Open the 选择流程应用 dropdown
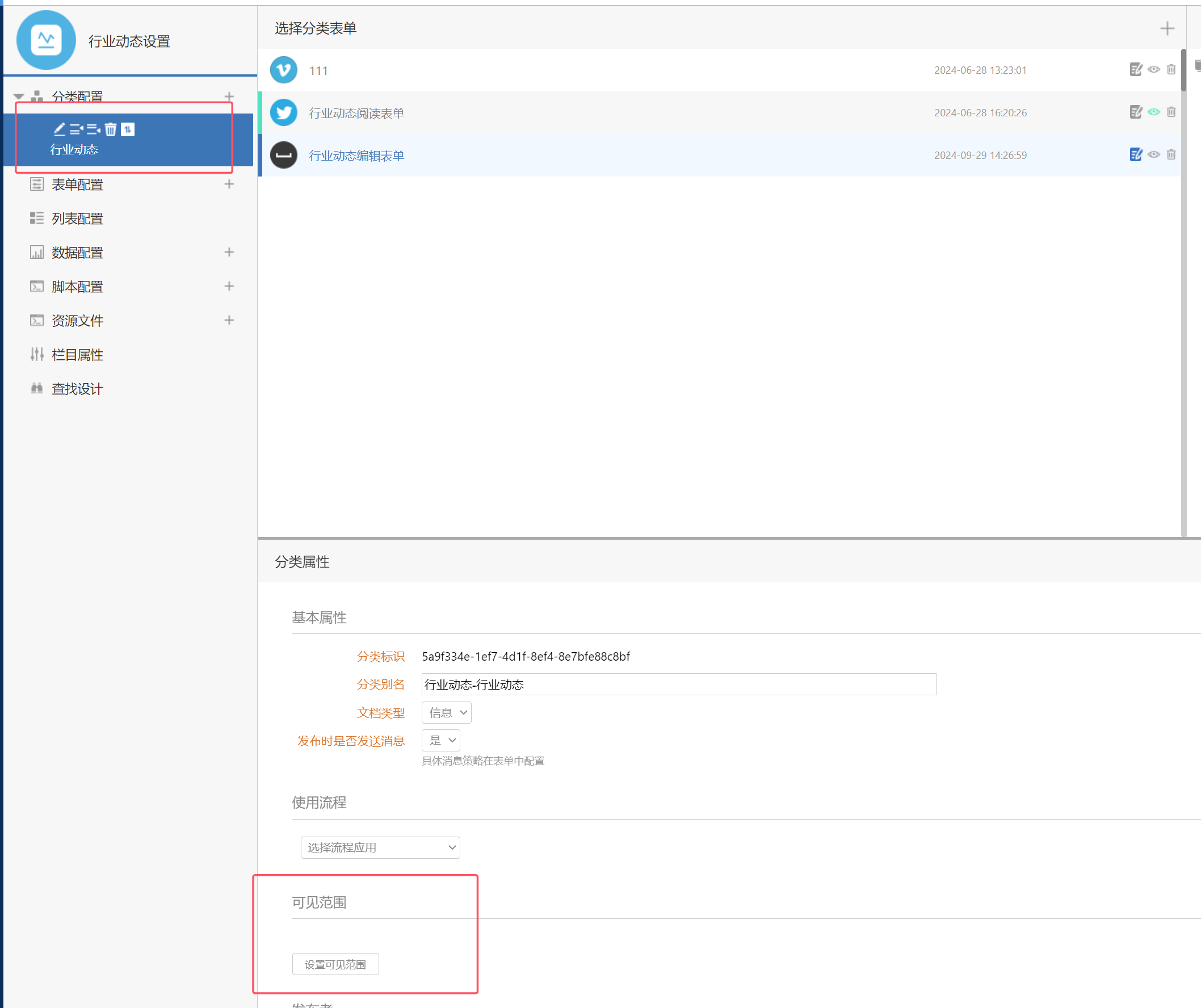Image resolution: width=1201 pixels, height=1008 pixels. (x=380, y=847)
